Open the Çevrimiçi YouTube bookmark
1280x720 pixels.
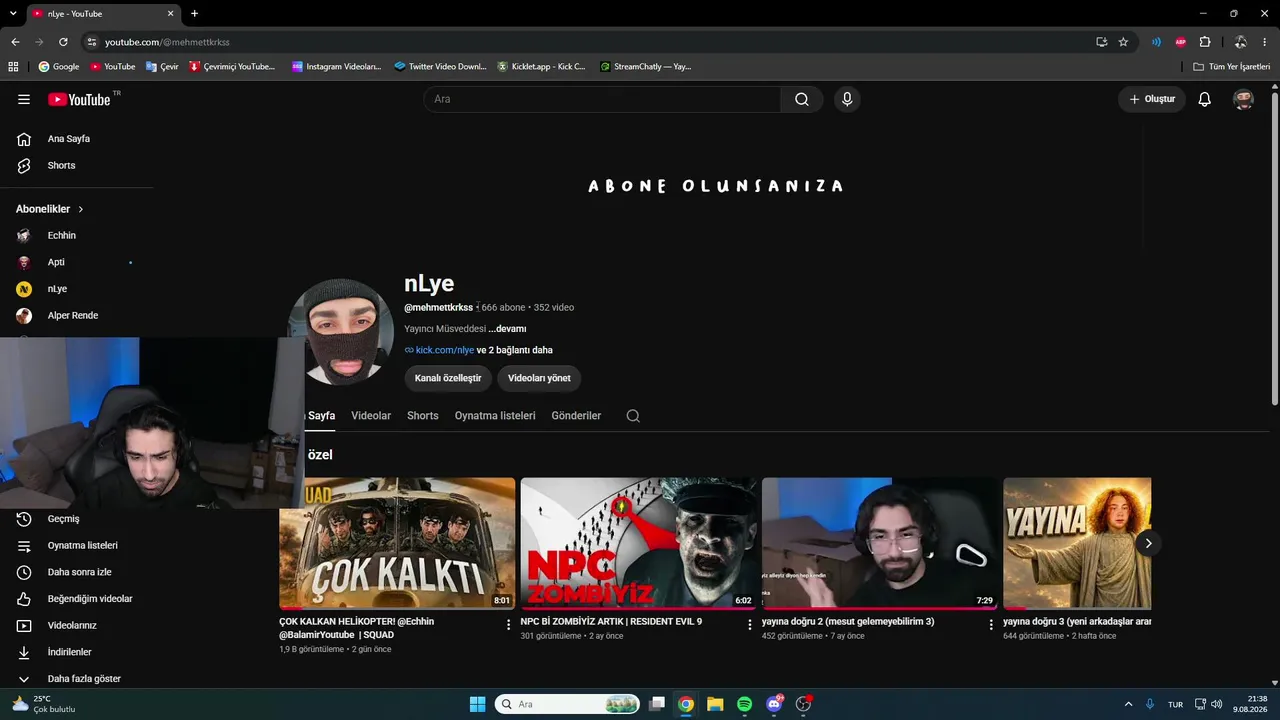click(230, 67)
